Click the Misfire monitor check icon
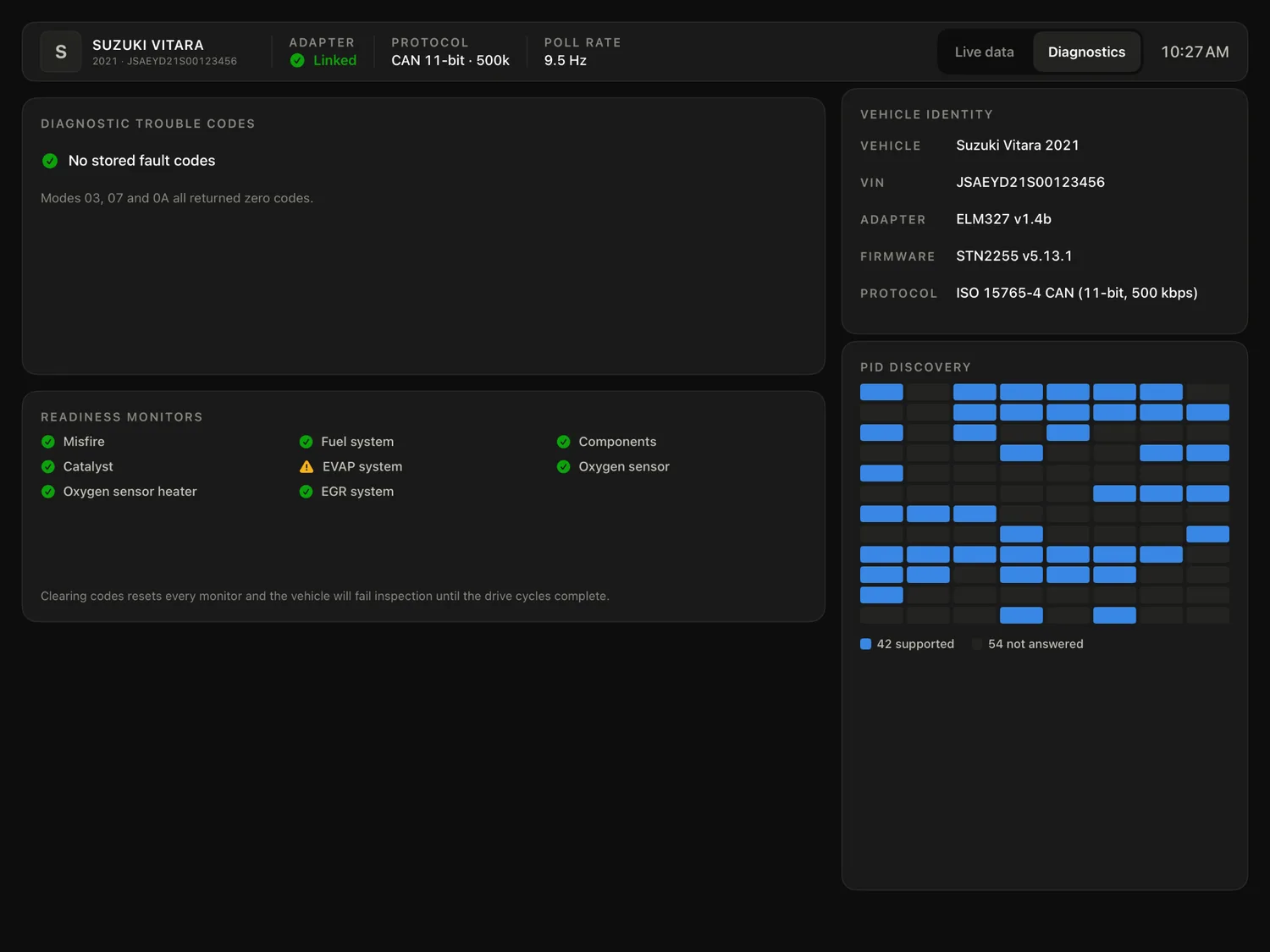 pyautogui.click(x=48, y=442)
